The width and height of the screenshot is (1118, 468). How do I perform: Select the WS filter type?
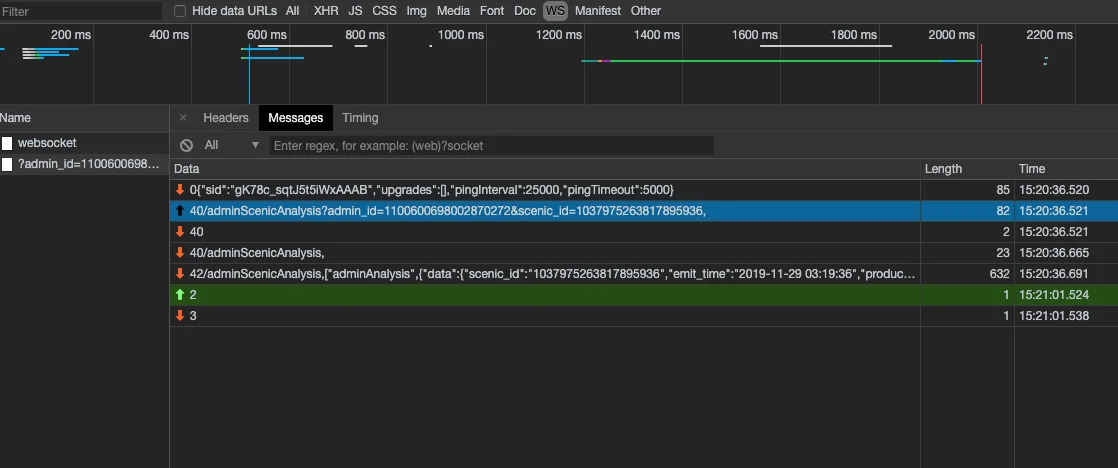554,11
